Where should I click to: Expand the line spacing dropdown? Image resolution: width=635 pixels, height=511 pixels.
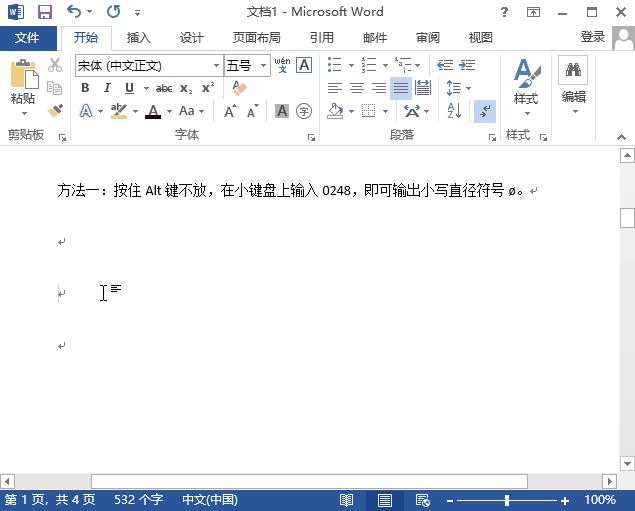point(467,88)
